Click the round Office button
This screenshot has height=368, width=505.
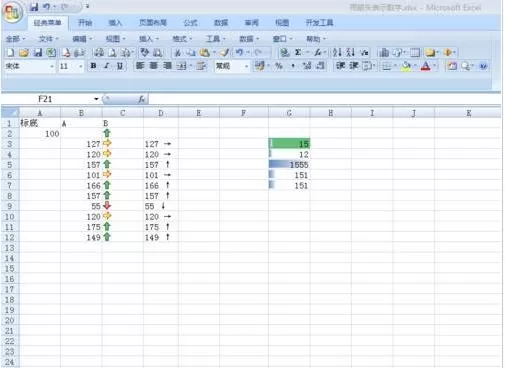12,12
